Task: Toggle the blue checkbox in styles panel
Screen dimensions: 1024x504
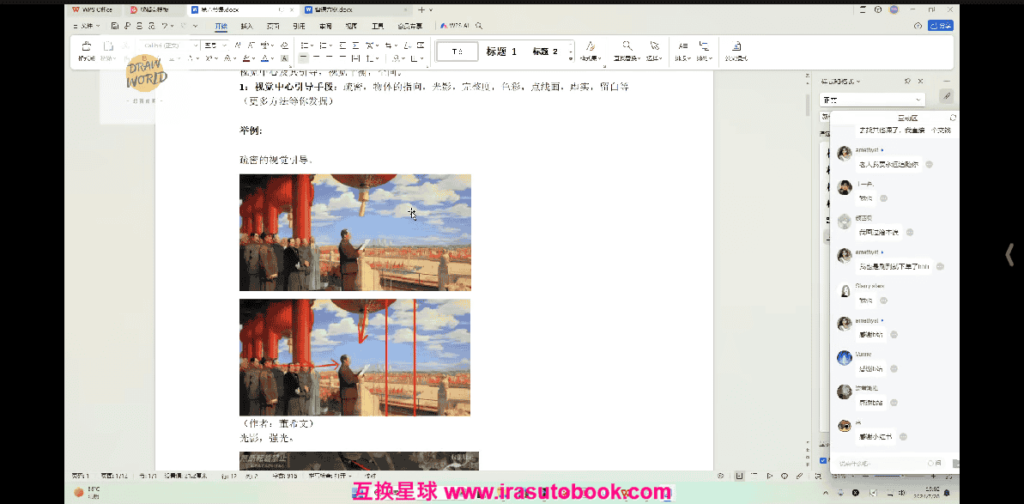Action: click(824, 460)
